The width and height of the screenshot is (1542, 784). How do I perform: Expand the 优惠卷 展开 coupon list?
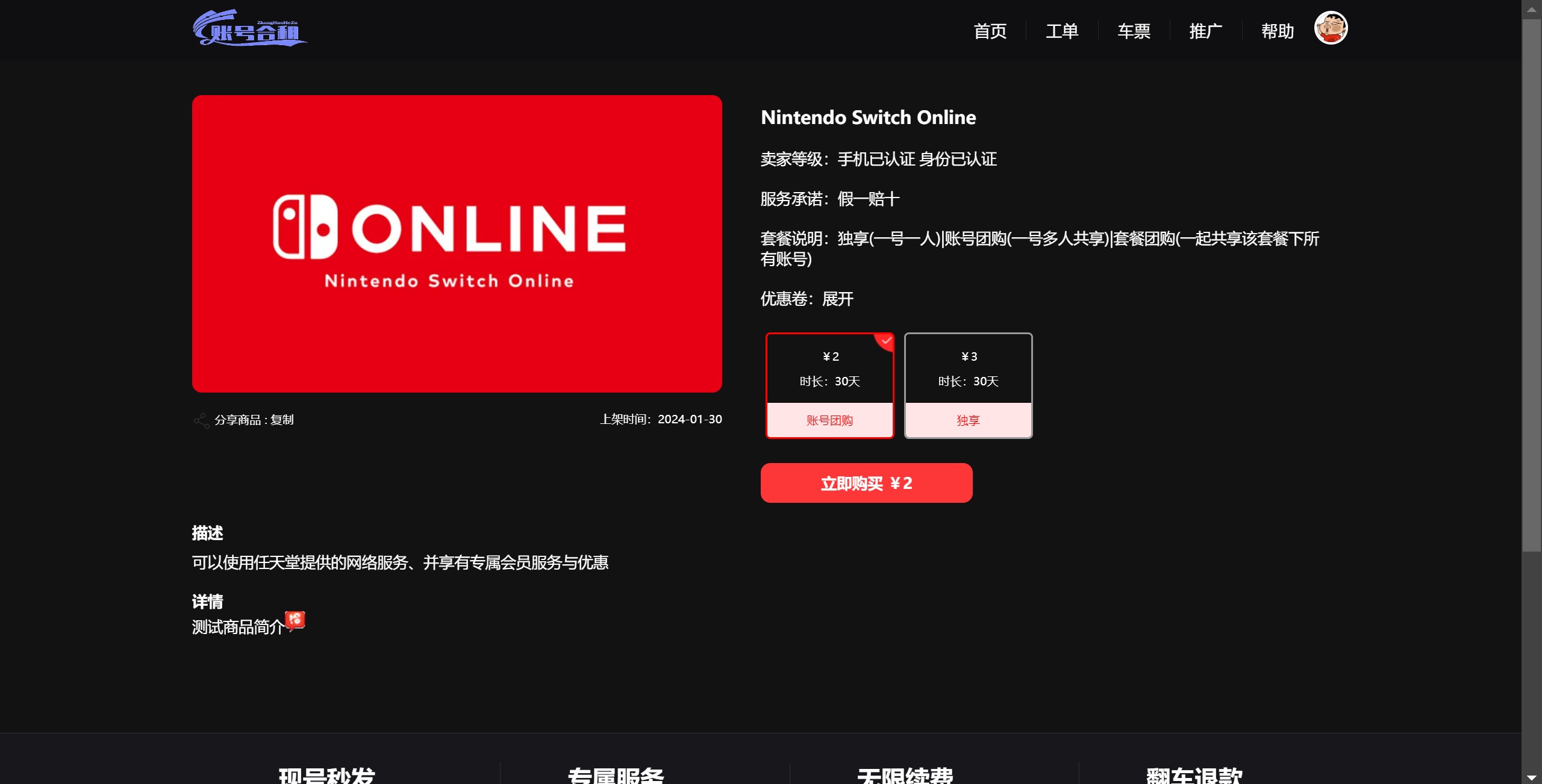[838, 299]
